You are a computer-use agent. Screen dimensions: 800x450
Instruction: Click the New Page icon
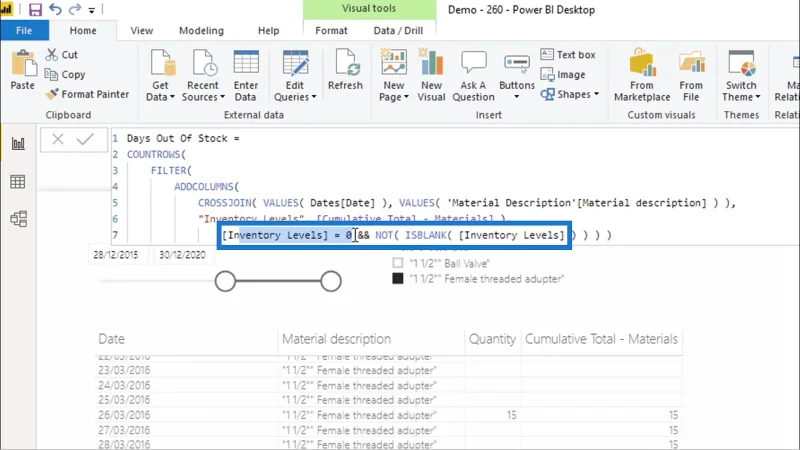point(393,62)
